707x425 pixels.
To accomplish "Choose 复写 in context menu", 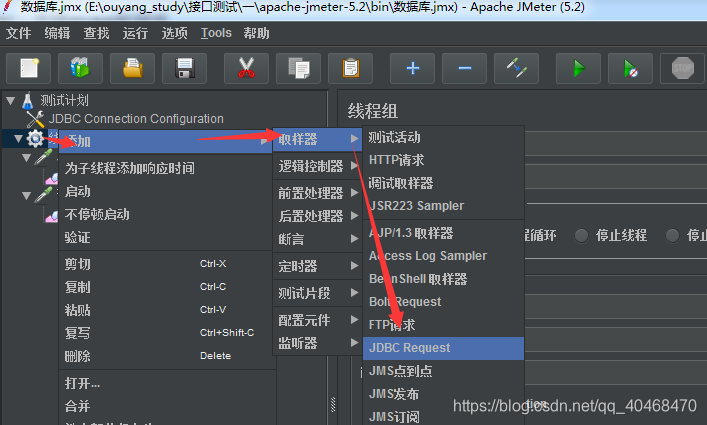I will click(x=166, y=333).
